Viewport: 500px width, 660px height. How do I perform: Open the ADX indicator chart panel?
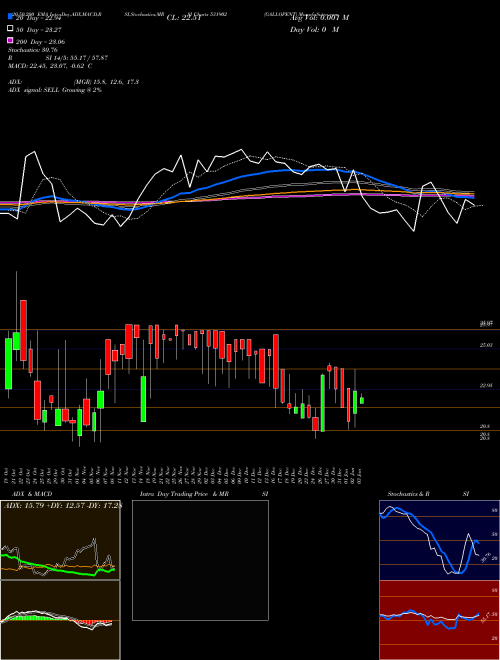pos(60,540)
